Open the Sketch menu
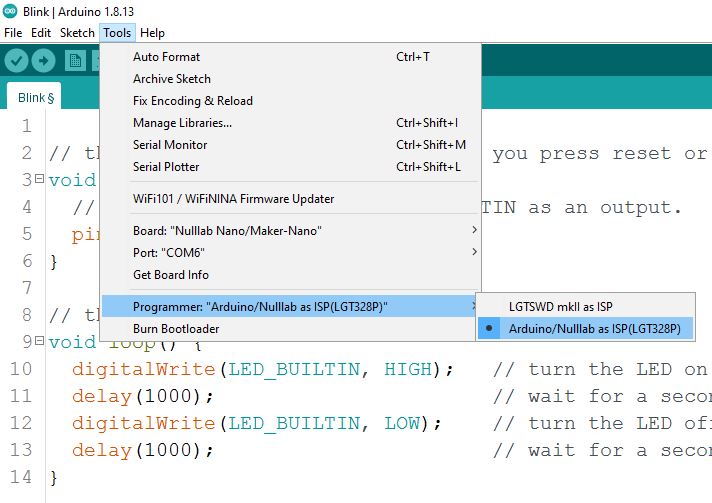The image size is (712, 503). [77, 33]
